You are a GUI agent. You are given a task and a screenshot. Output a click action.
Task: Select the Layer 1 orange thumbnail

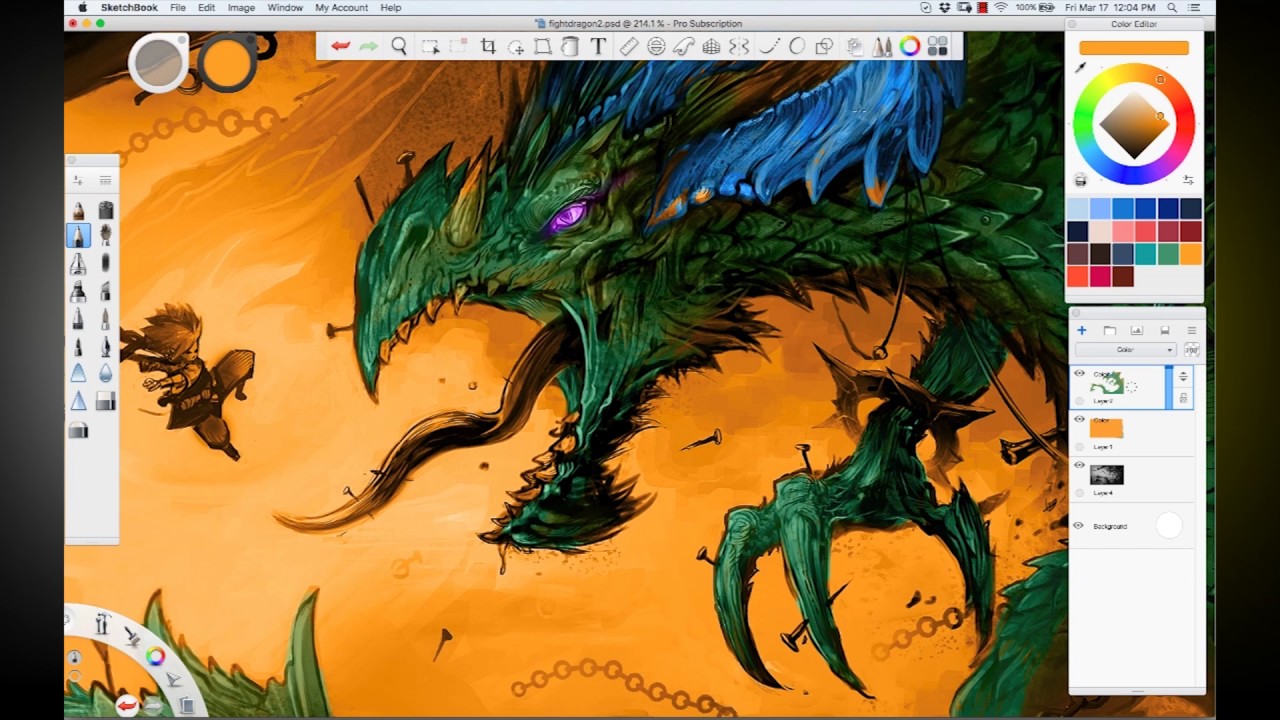point(1107,429)
